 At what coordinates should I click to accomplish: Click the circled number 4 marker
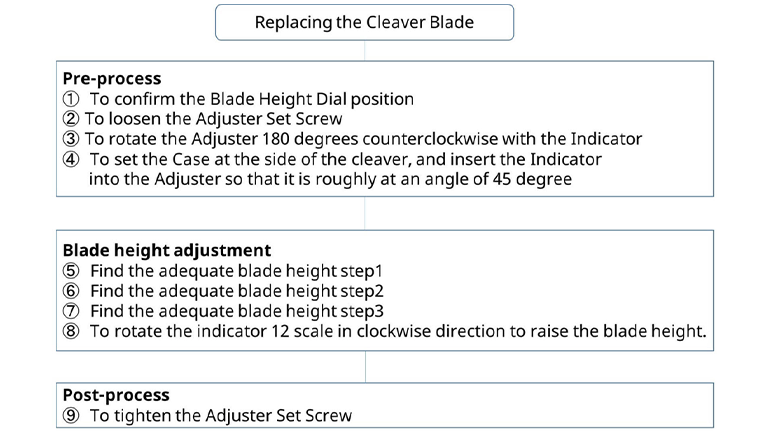tap(70, 159)
